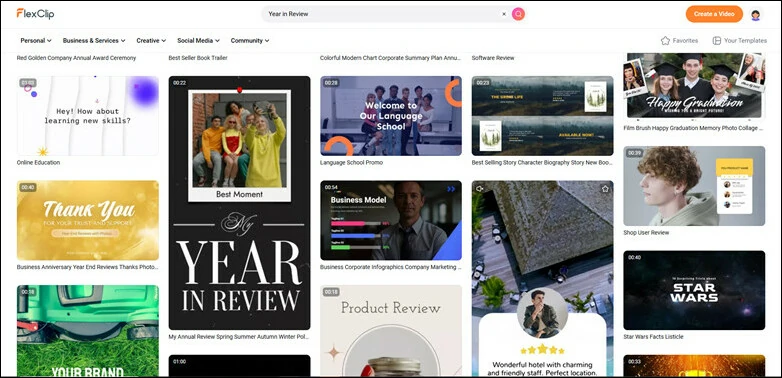
Task: Favorite the hotel review template with star
Action: [x=605, y=189]
